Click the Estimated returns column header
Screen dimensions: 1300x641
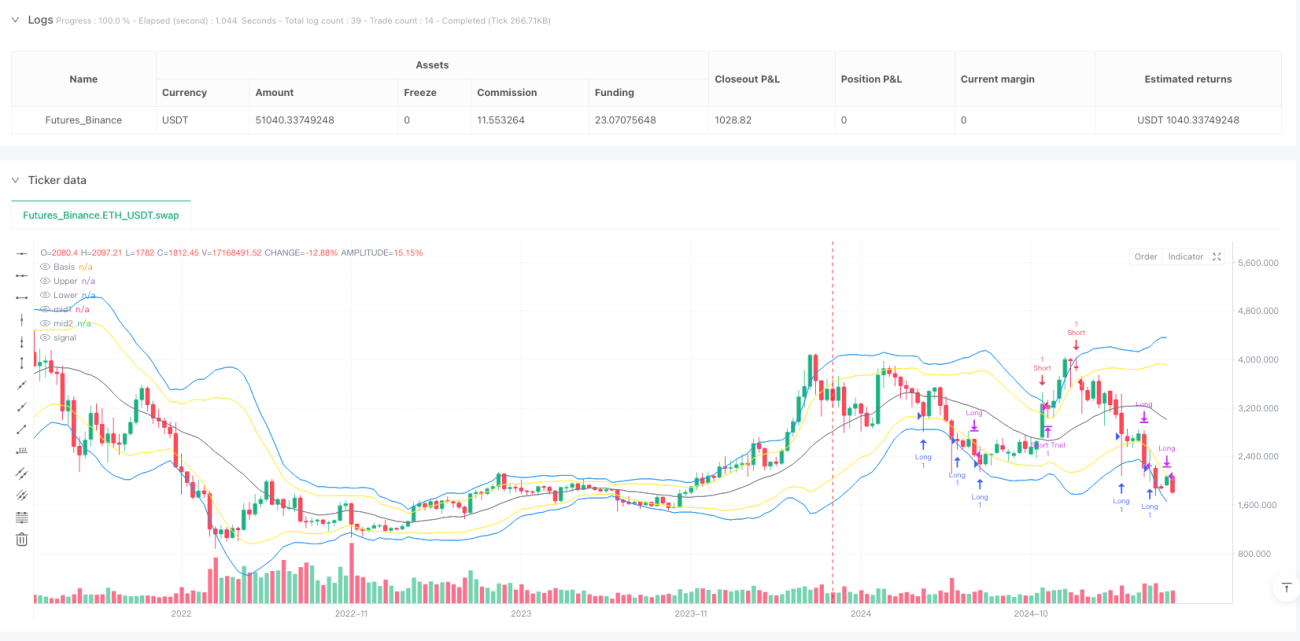click(x=1188, y=79)
